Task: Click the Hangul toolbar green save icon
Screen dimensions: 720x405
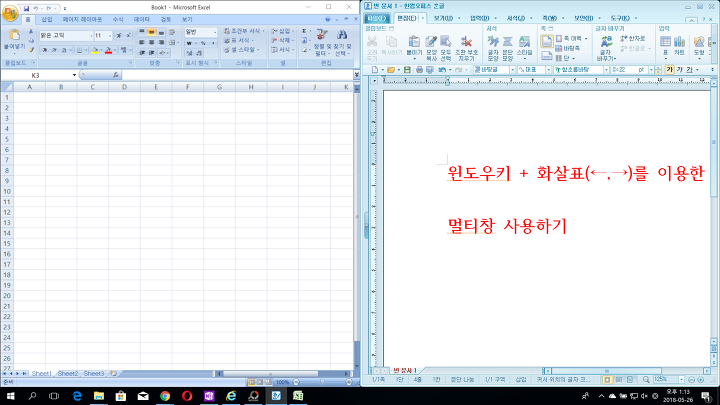Action: coord(407,70)
